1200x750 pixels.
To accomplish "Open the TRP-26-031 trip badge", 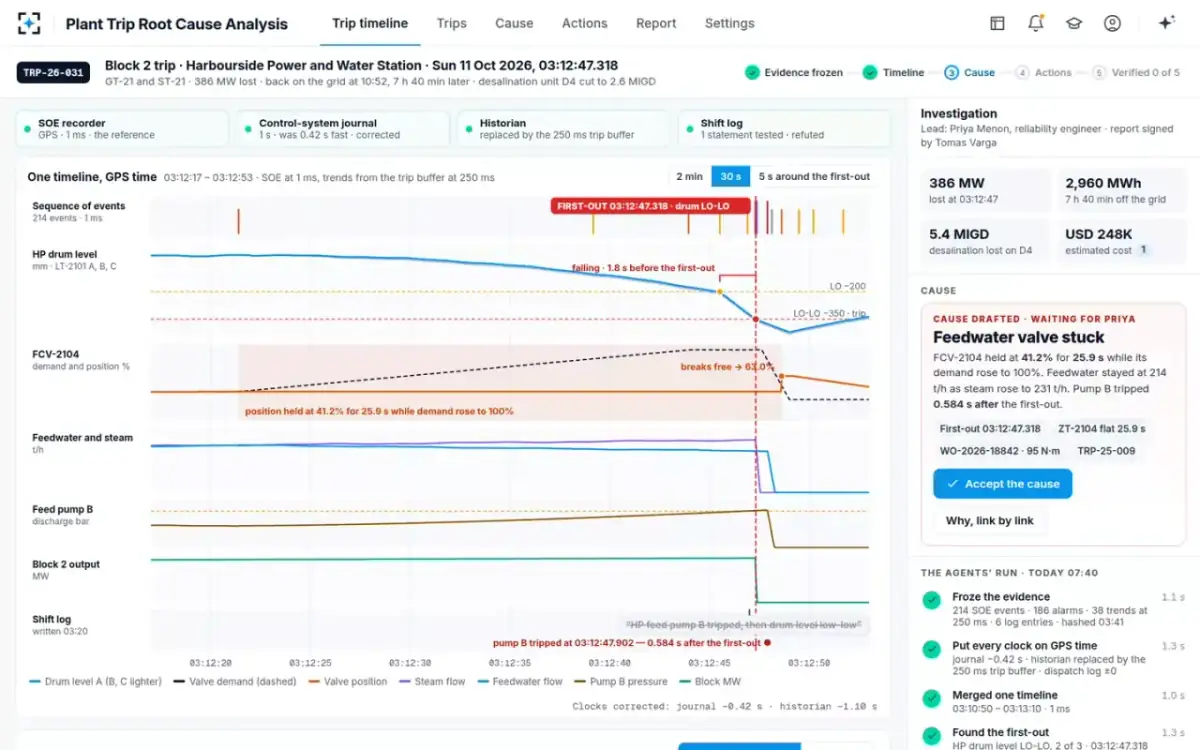I will click(x=53, y=72).
